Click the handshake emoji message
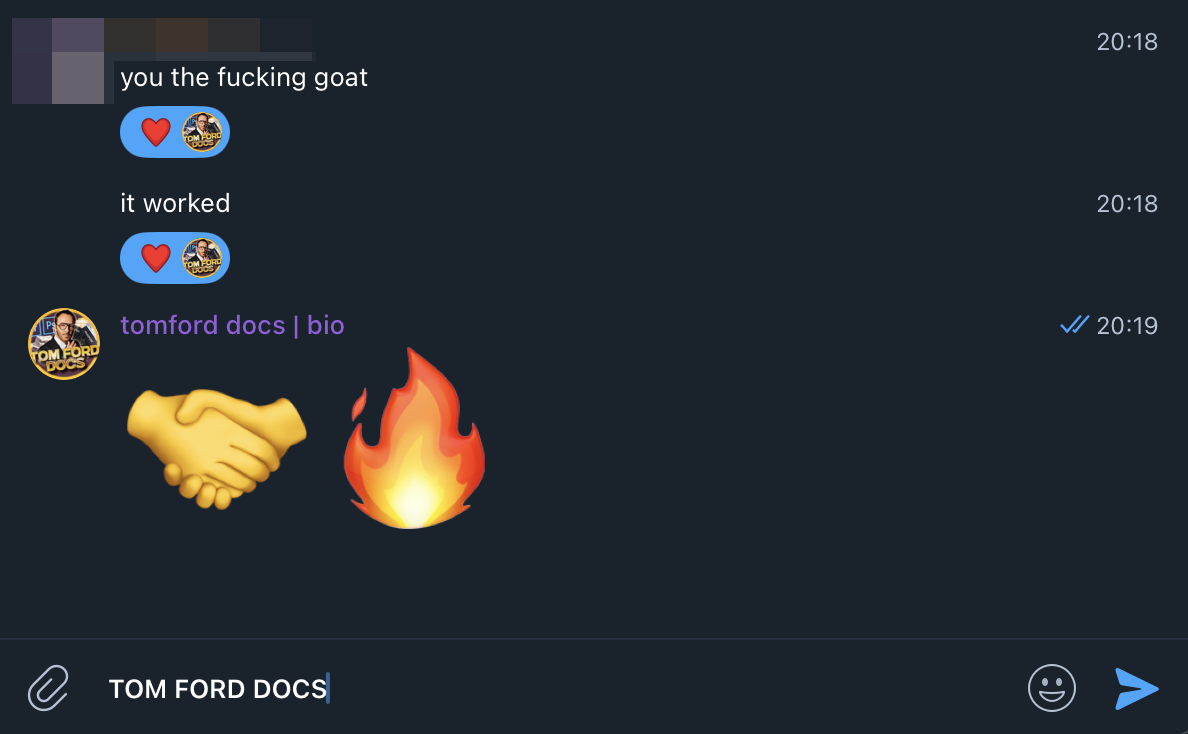The image size is (1188, 734). click(216, 447)
